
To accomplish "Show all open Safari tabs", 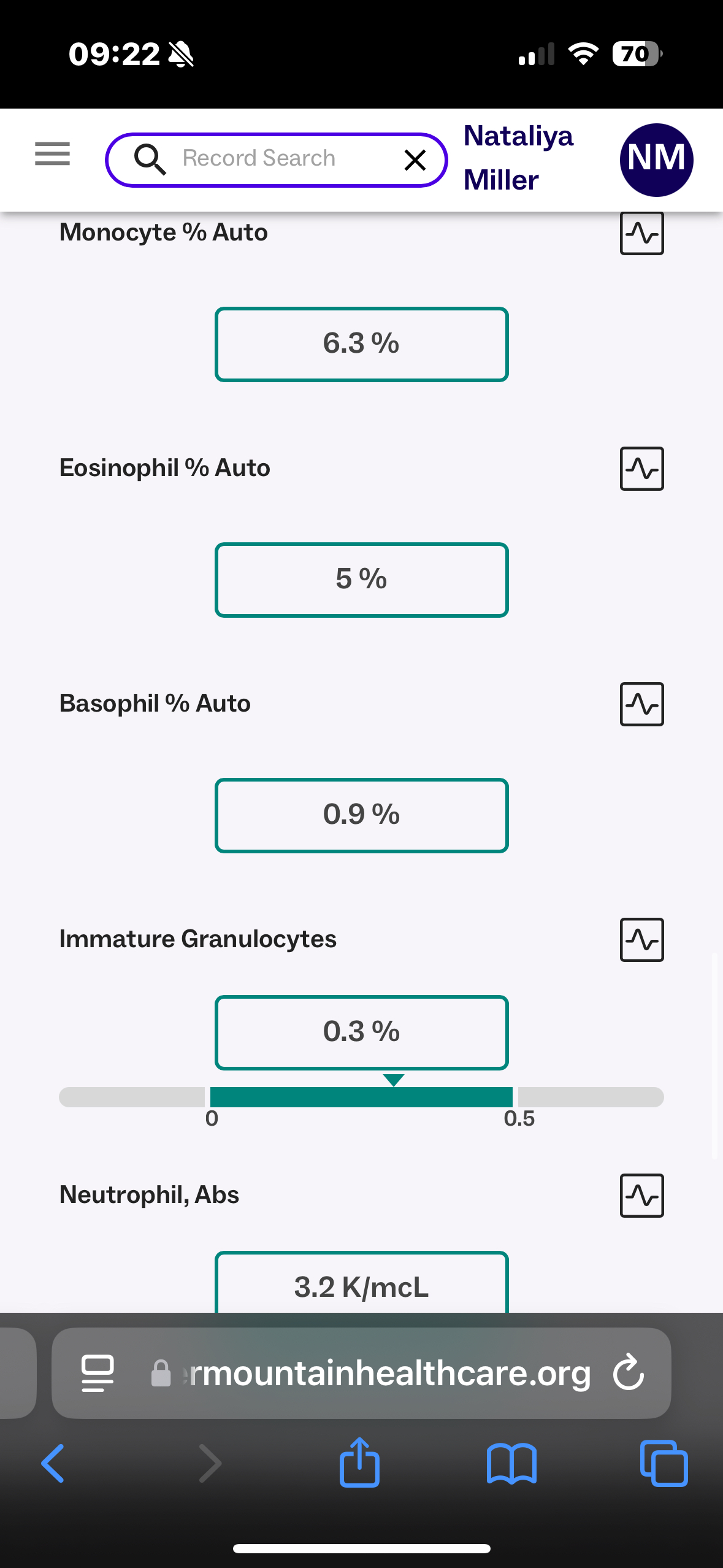I will pos(664,1463).
